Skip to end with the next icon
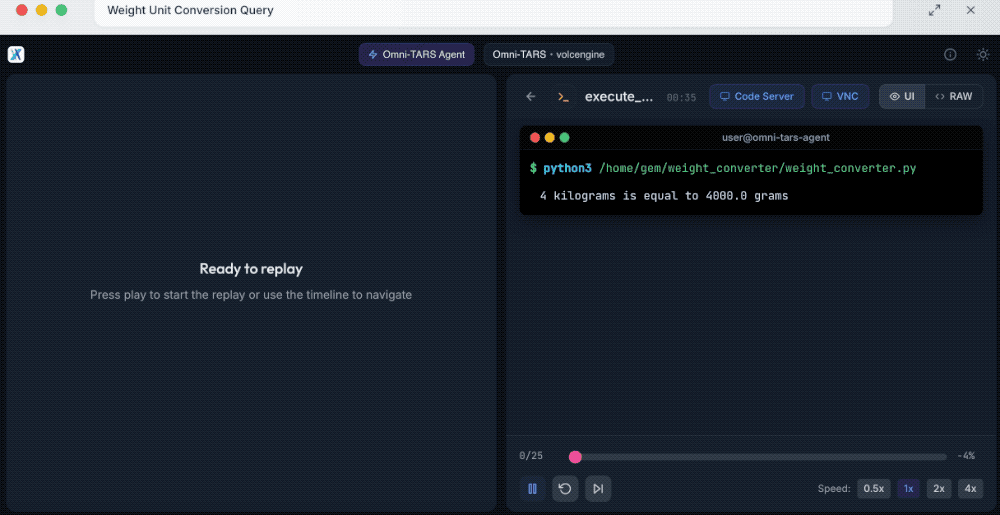The image size is (1000, 515). (x=598, y=489)
